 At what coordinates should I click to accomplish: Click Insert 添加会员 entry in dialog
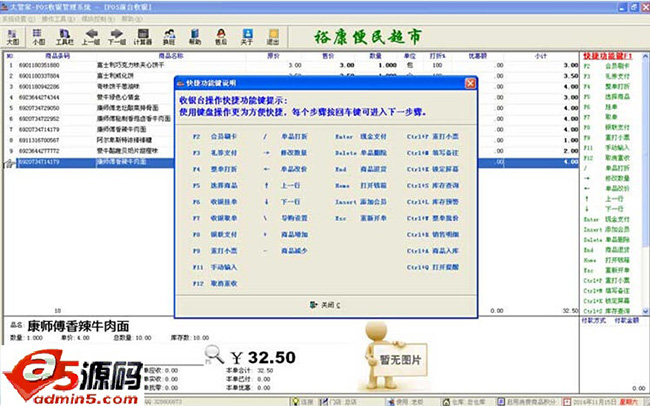361,202
